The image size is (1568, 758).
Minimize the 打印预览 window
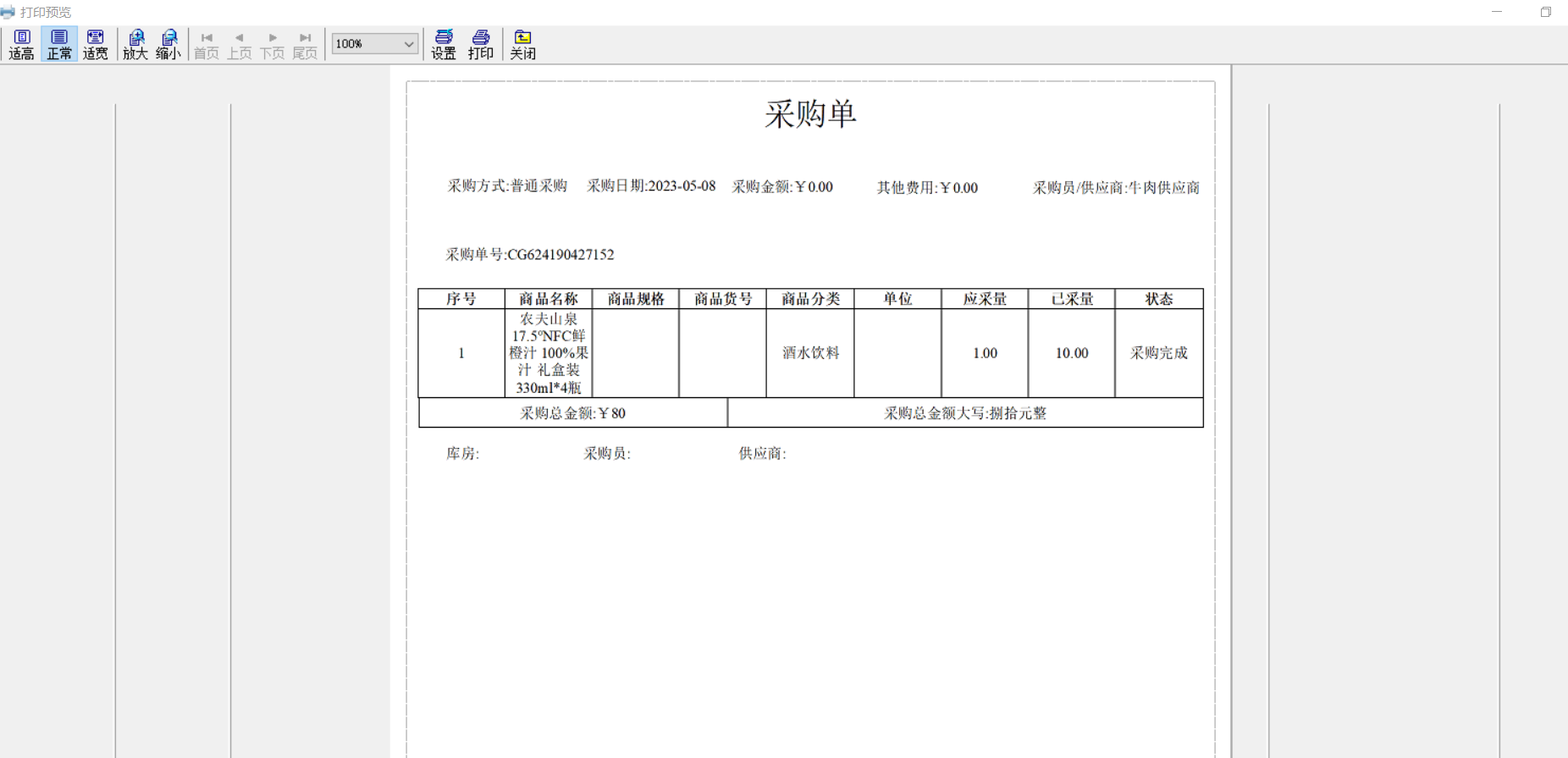(1497, 12)
